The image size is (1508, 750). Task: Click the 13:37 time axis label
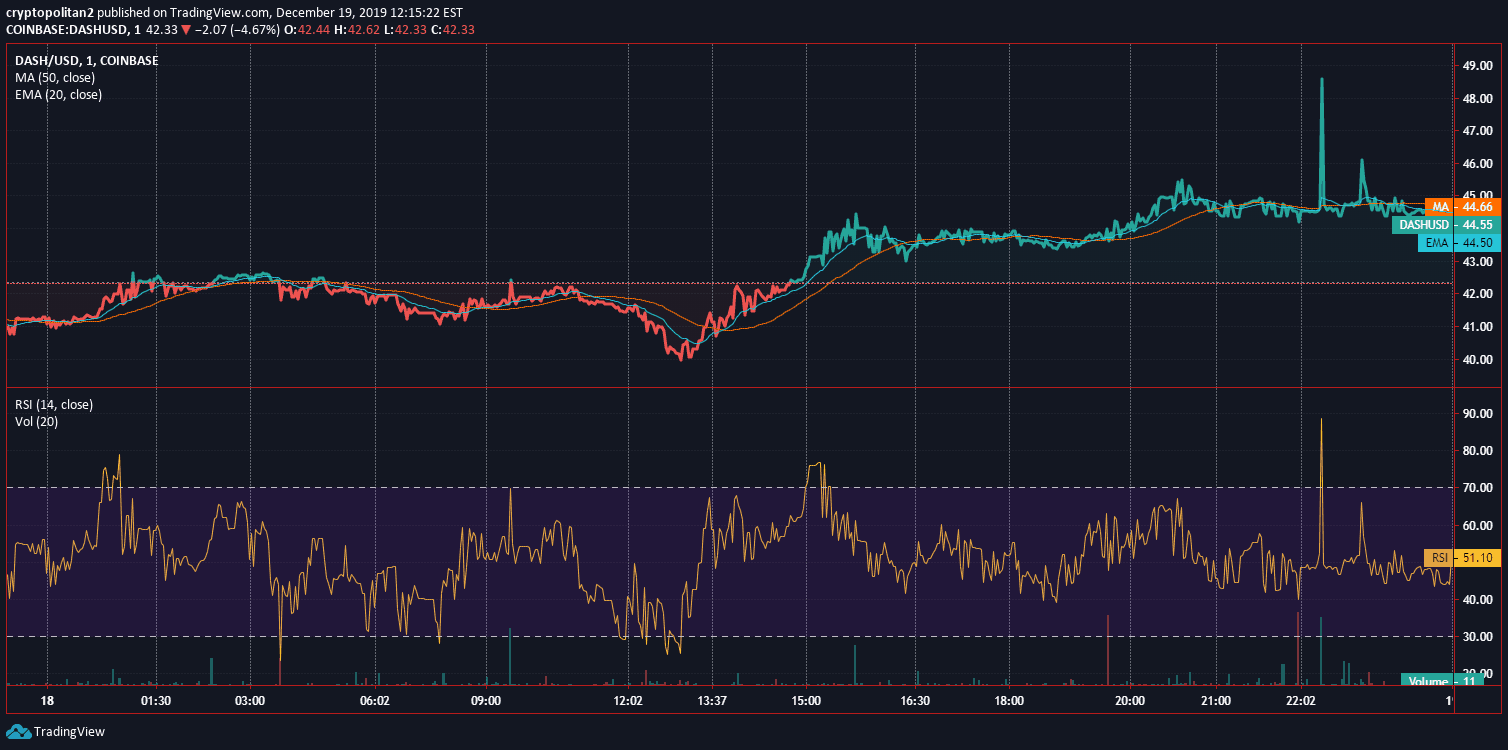tap(710, 701)
